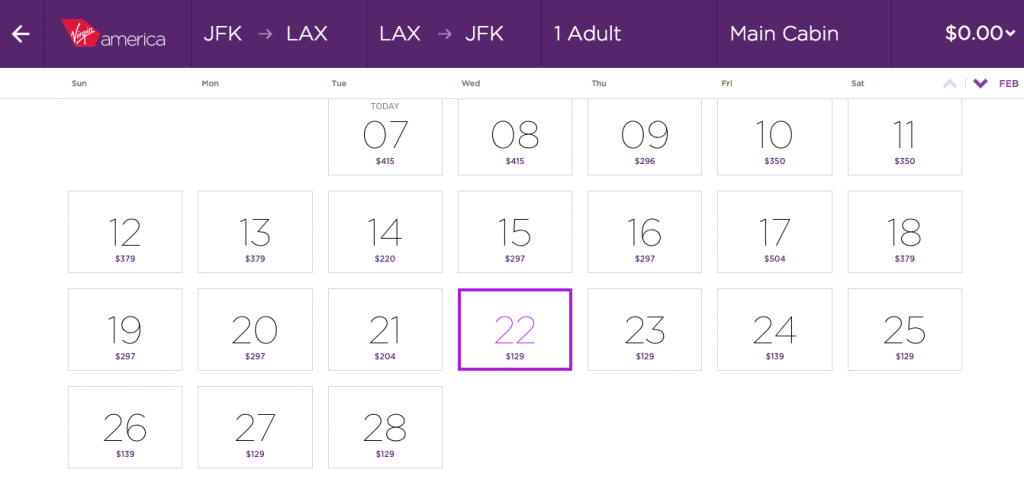Pick date 16 at $297

(x=645, y=232)
